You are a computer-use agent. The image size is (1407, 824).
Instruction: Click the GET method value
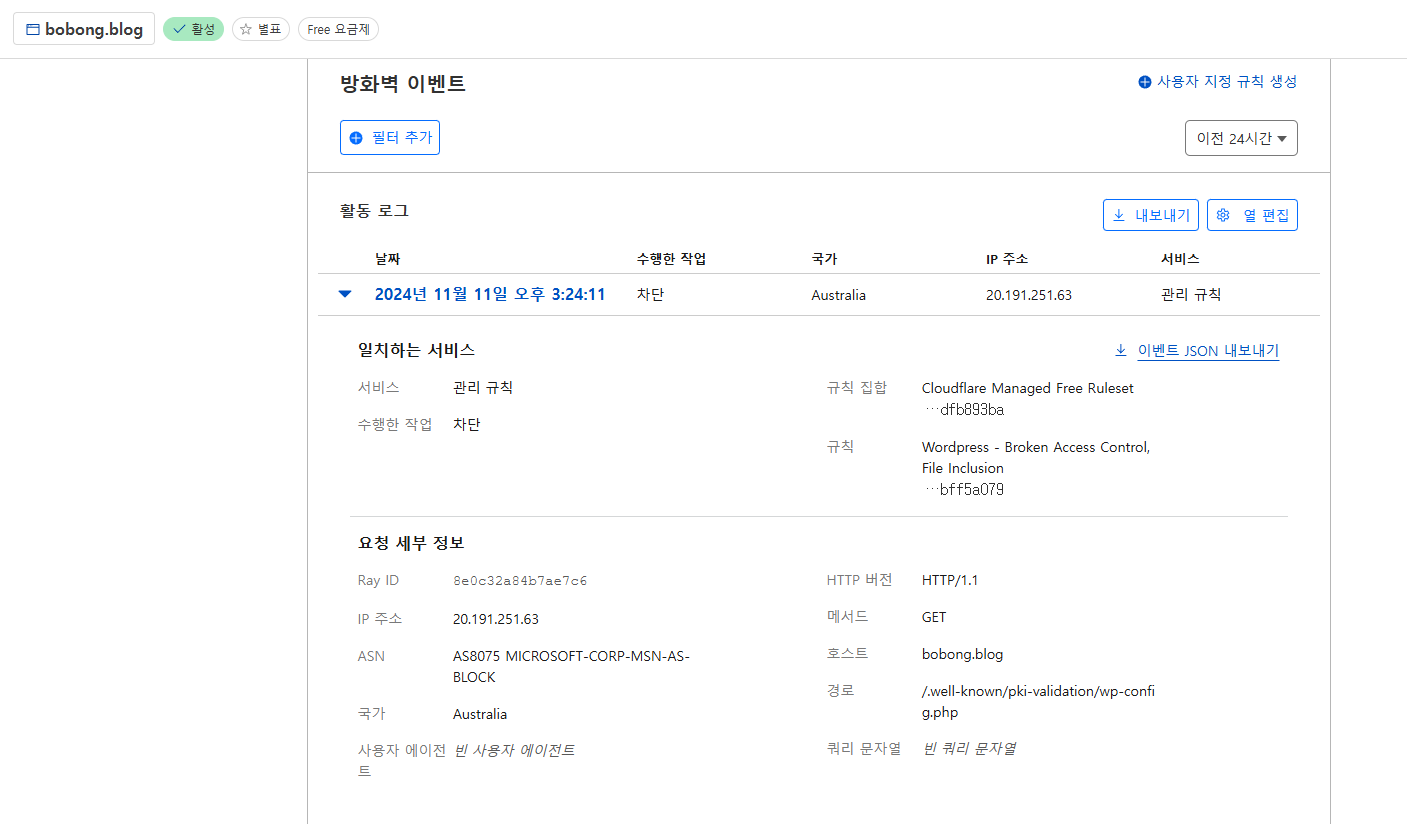(934, 617)
